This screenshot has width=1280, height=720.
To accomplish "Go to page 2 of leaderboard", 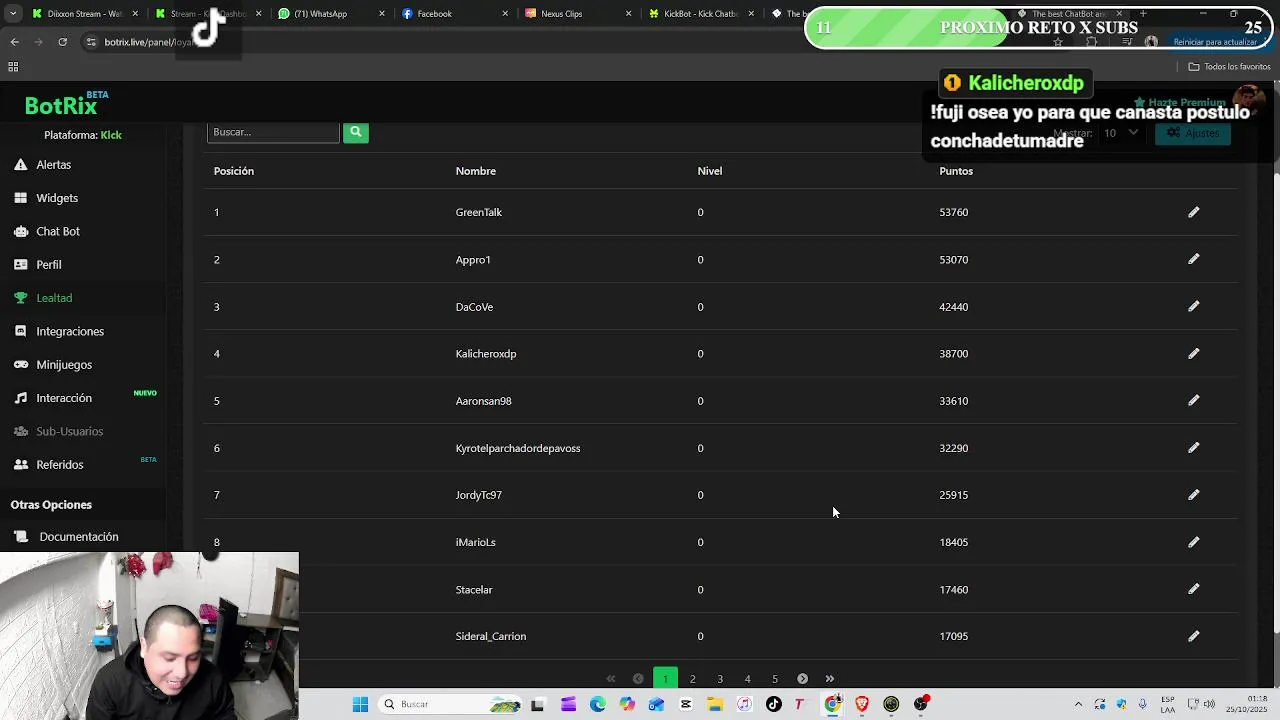I will coord(692,679).
